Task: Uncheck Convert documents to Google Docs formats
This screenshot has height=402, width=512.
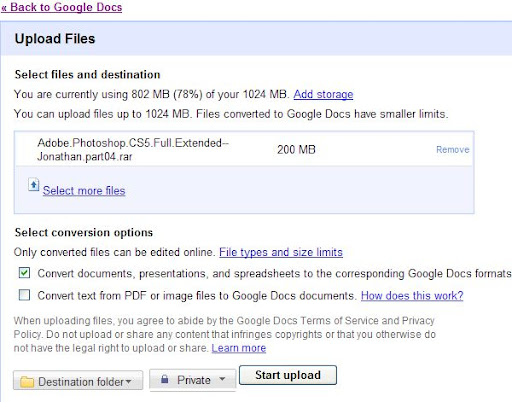Action: point(24,273)
